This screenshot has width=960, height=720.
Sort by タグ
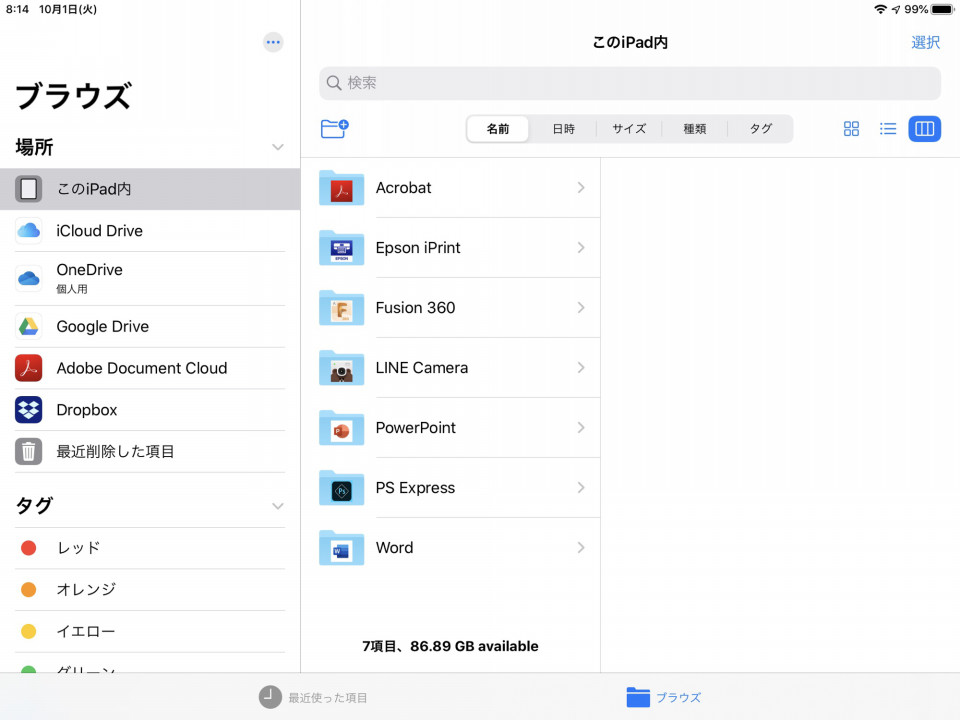pyautogui.click(x=760, y=129)
